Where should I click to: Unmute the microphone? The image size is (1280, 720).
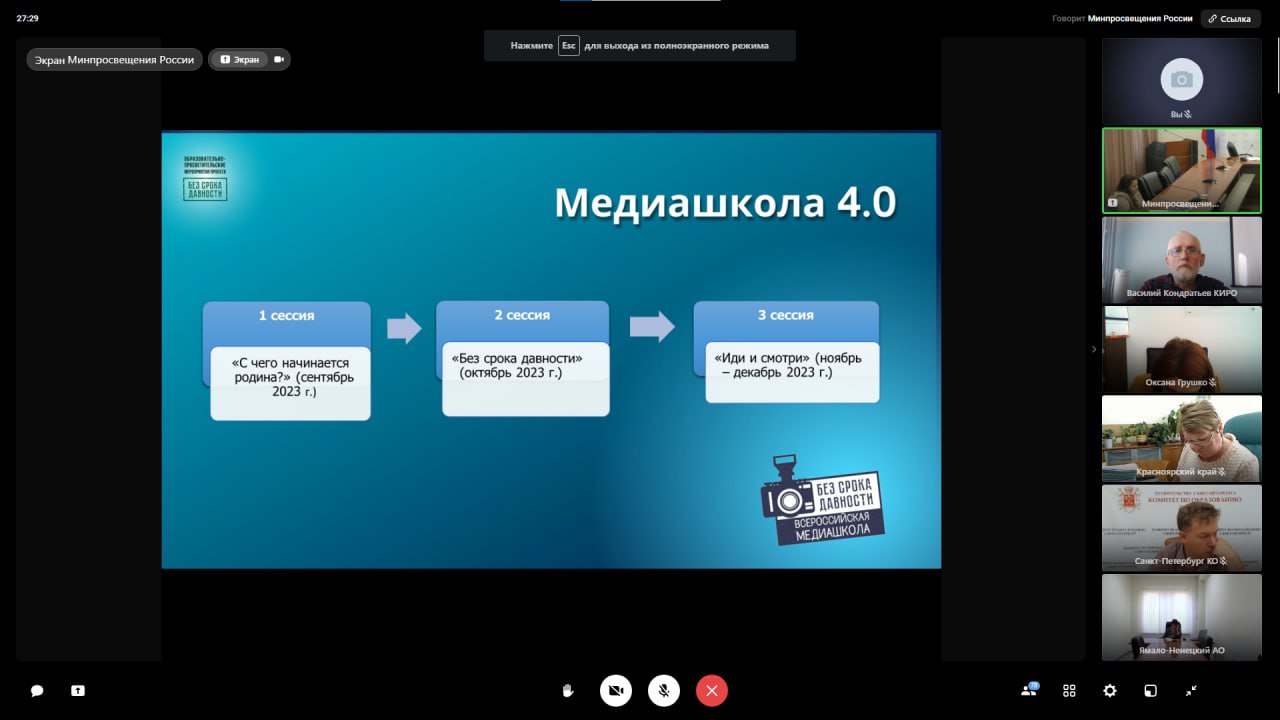click(x=664, y=691)
